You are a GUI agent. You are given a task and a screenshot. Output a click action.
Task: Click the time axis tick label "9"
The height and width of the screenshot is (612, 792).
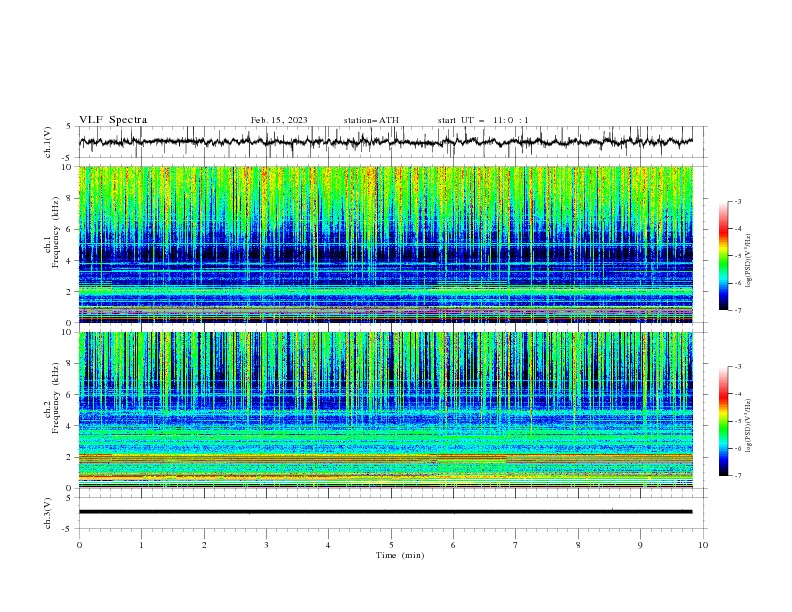click(640, 545)
